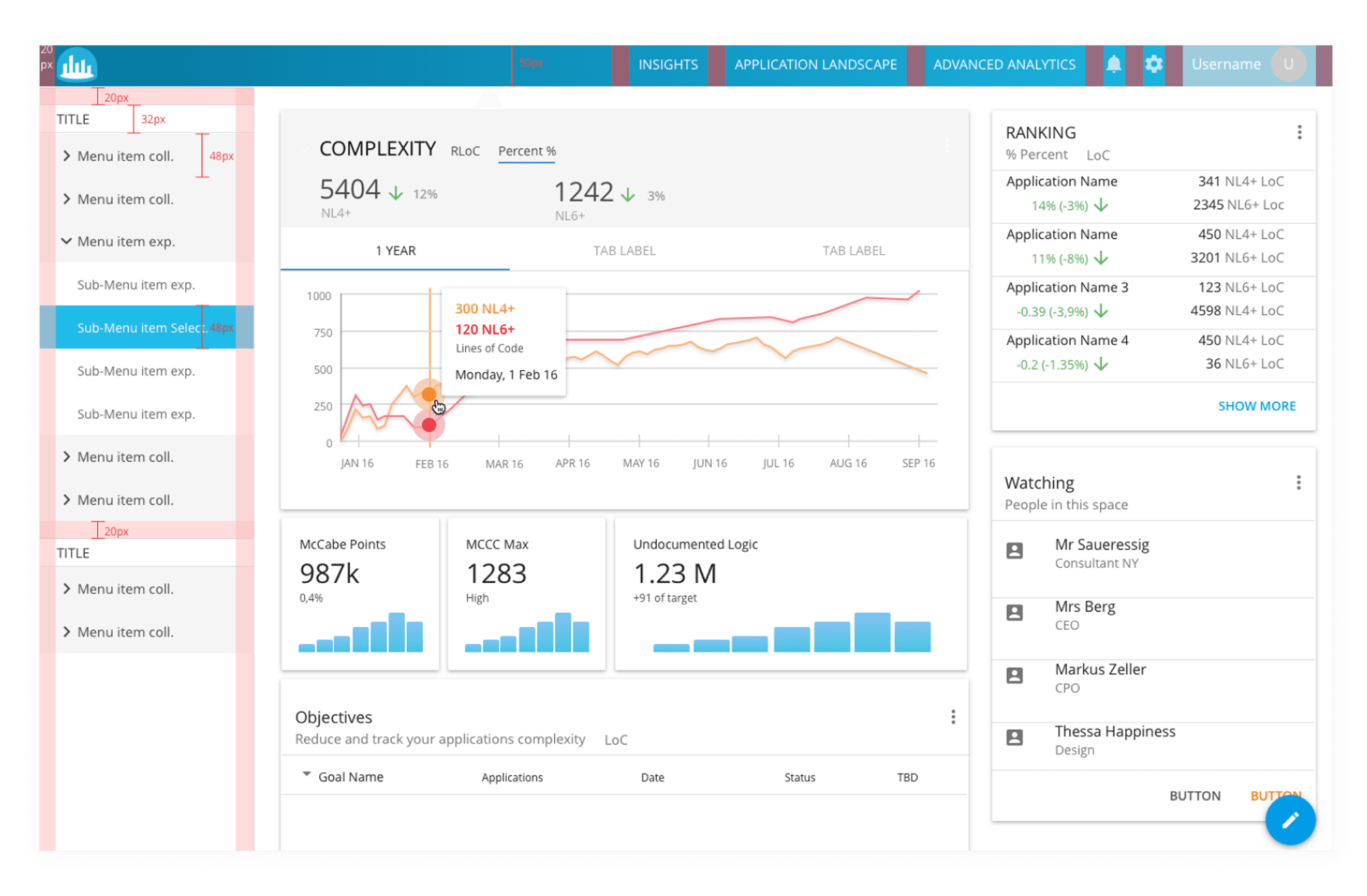Screen dimensions: 1367x896
Task: Sort by Goal Name column arrow
Action: tap(307, 774)
